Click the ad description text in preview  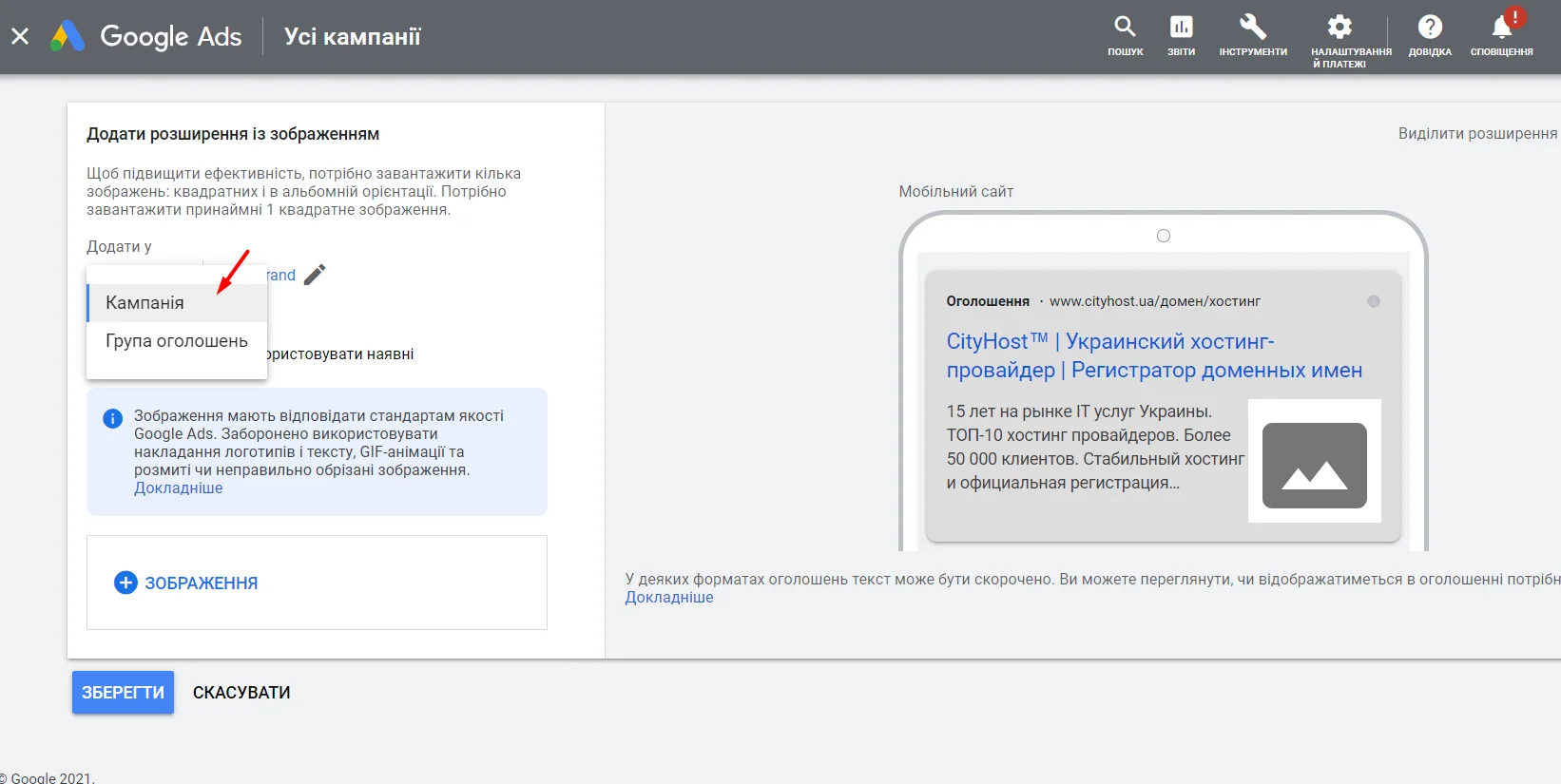(1095, 447)
